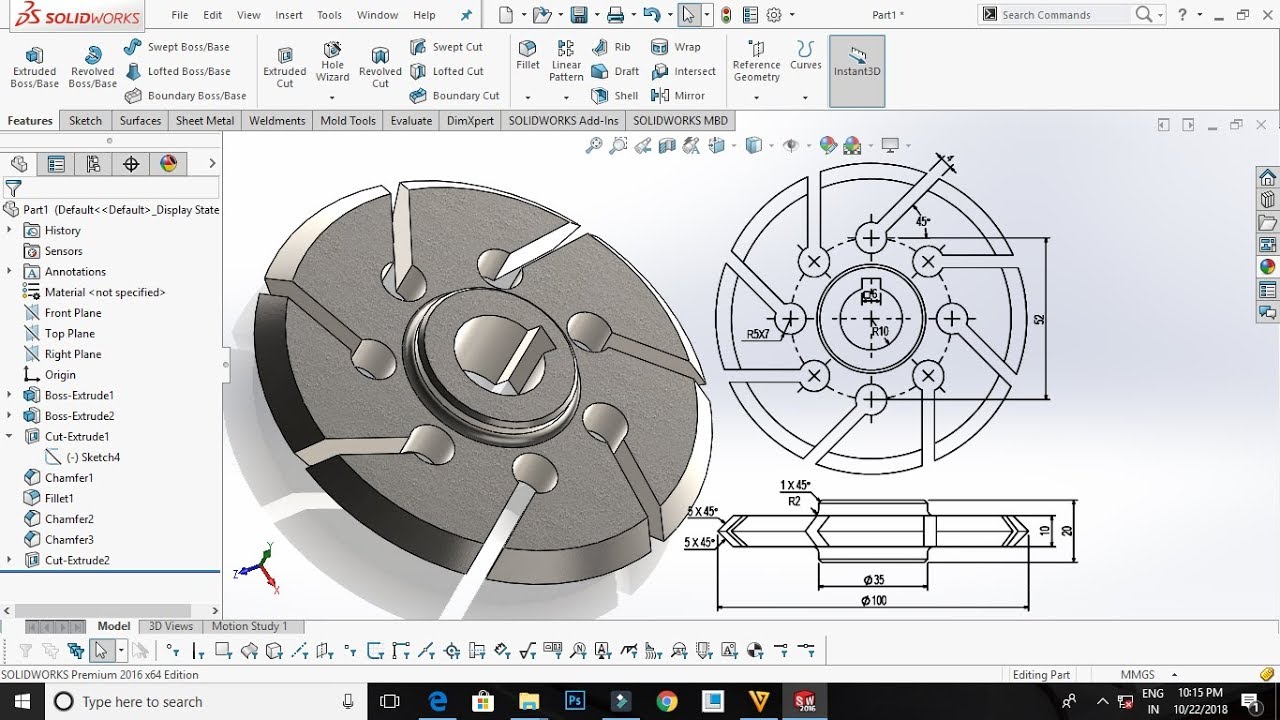Image resolution: width=1280 pixels, height=720 pixels.
Task: Select the Front Plane in tree
Action: 62,313
